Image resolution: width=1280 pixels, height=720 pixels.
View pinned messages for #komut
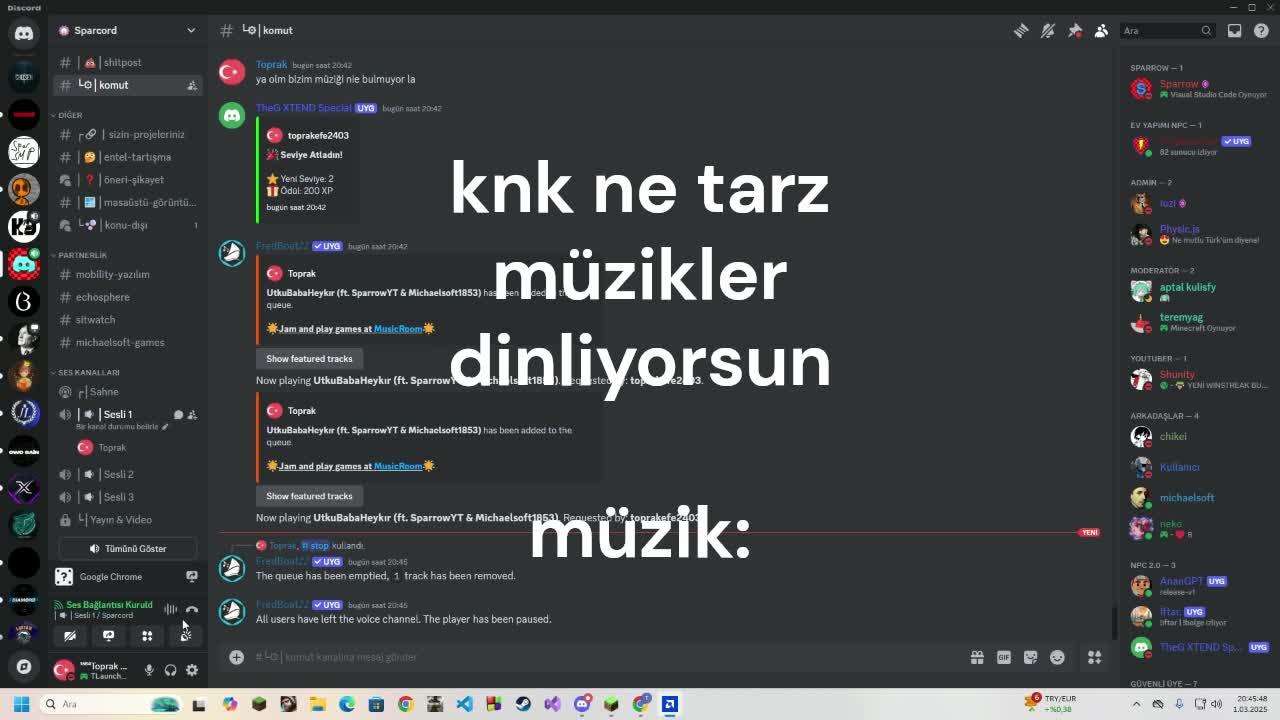click(x=1074, y=30)
